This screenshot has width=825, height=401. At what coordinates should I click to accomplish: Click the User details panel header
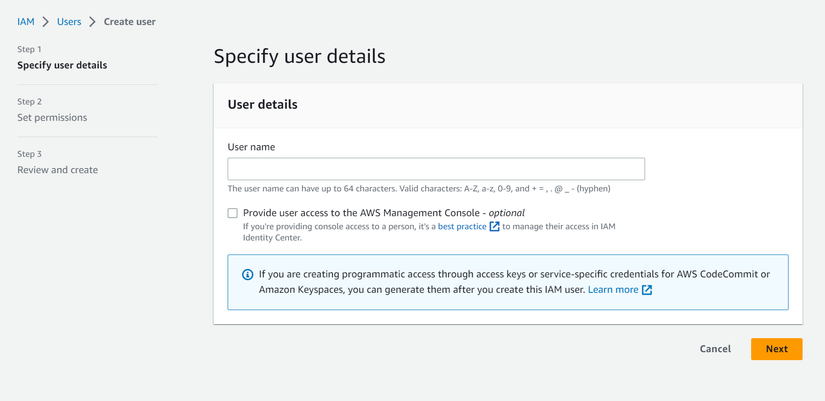click(263, 104)
